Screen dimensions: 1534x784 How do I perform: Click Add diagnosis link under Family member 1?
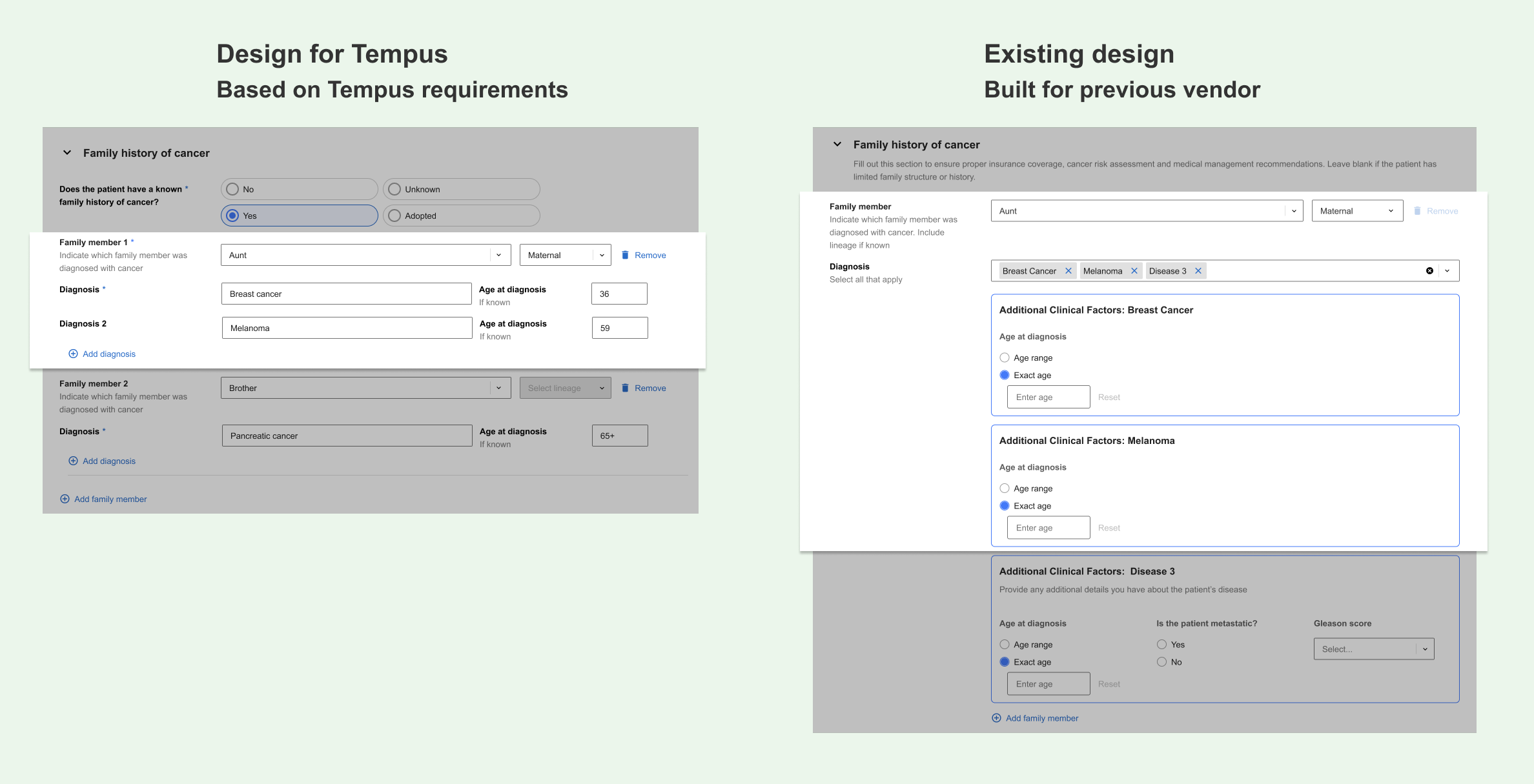(x=109, y=354)
